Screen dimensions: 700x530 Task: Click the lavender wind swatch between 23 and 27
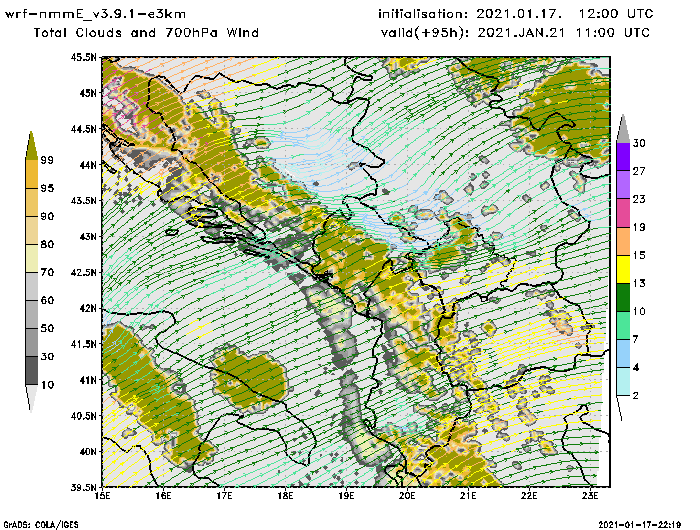623,185
